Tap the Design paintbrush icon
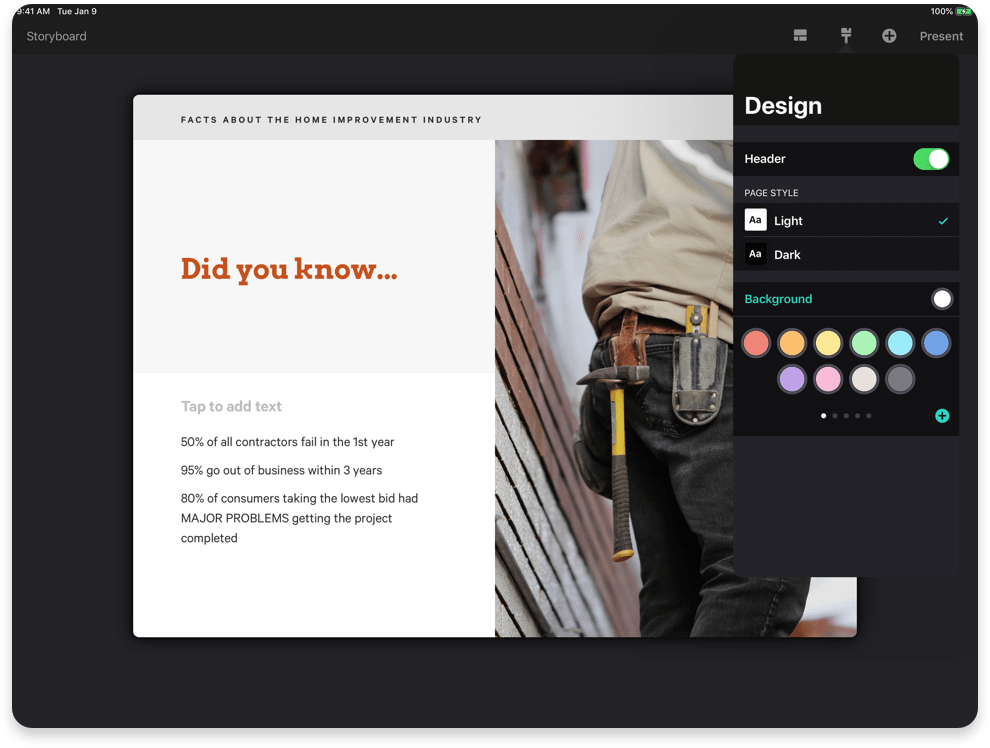Image resolution: width=990 pixels, height=748 pixels. click(x=846, y=36)
